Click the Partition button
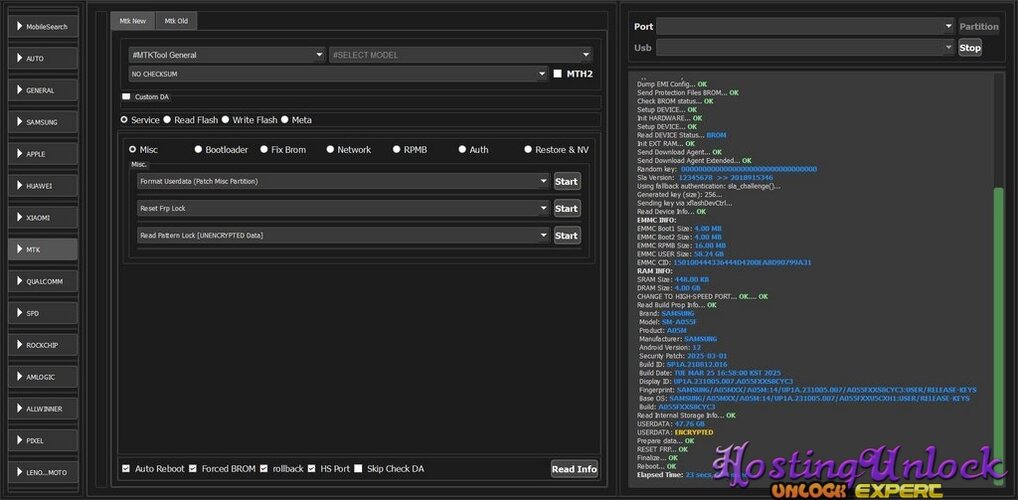 coord(978,27)
